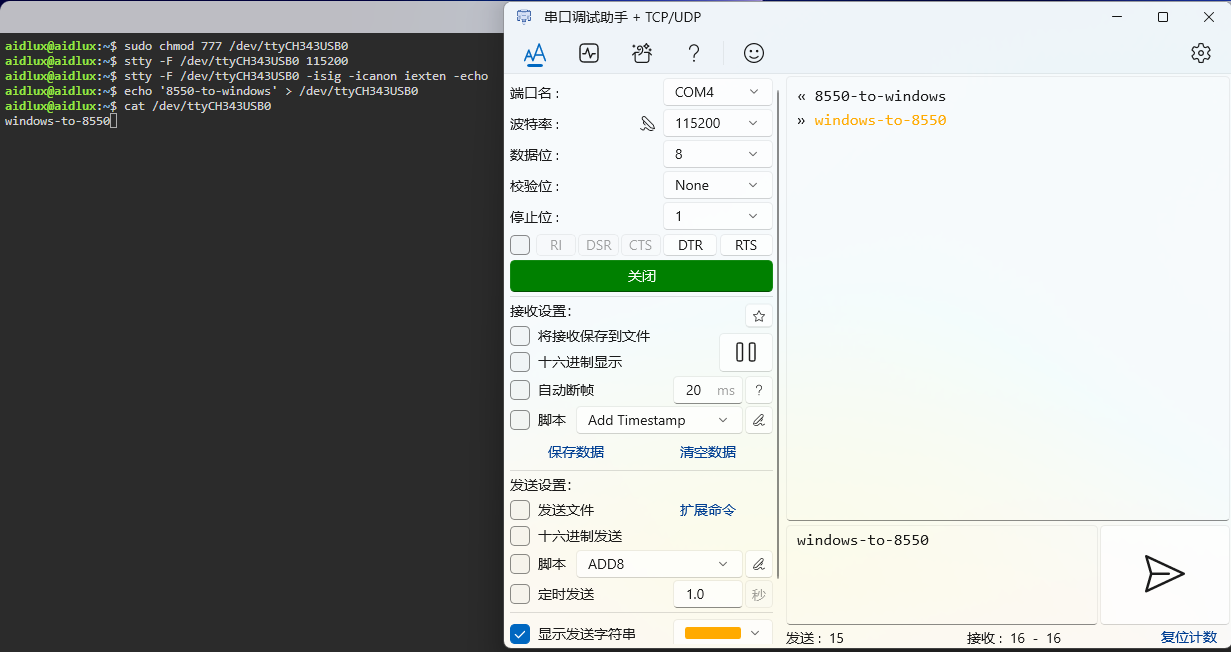
Task: Click the smiley face icon
Action: 753,53
